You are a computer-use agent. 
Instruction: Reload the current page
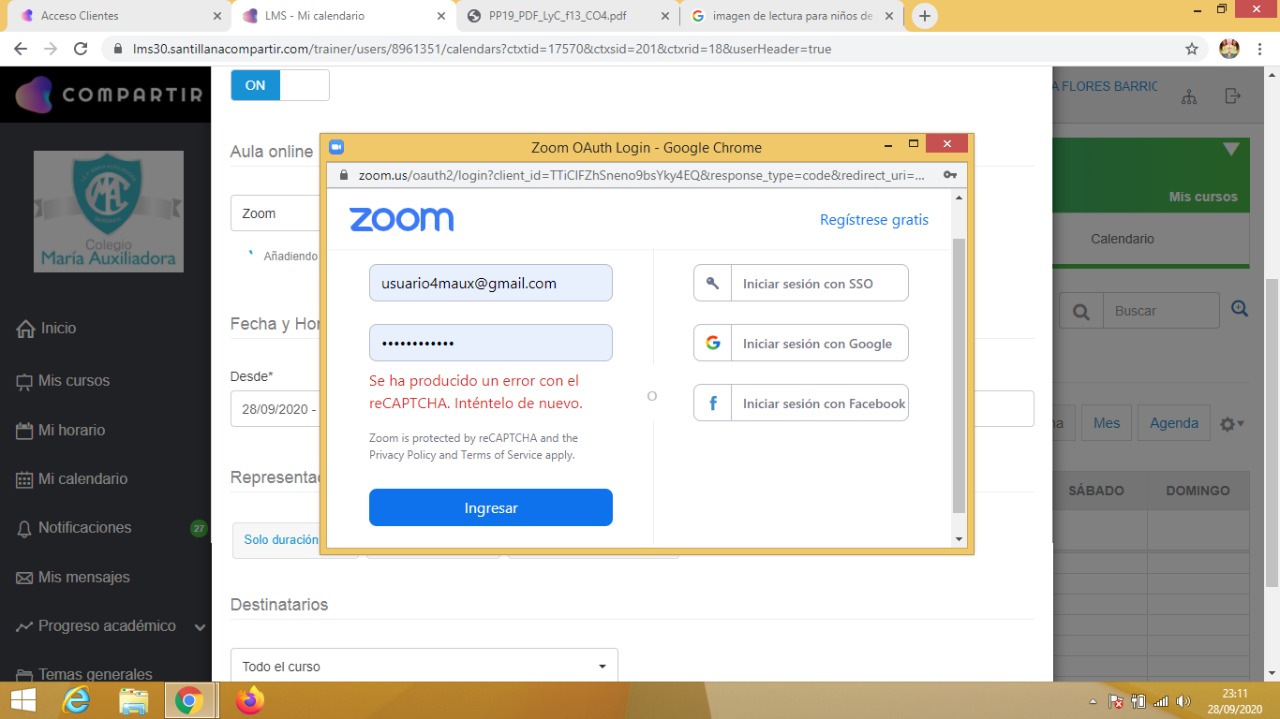[x=81, y=49]
